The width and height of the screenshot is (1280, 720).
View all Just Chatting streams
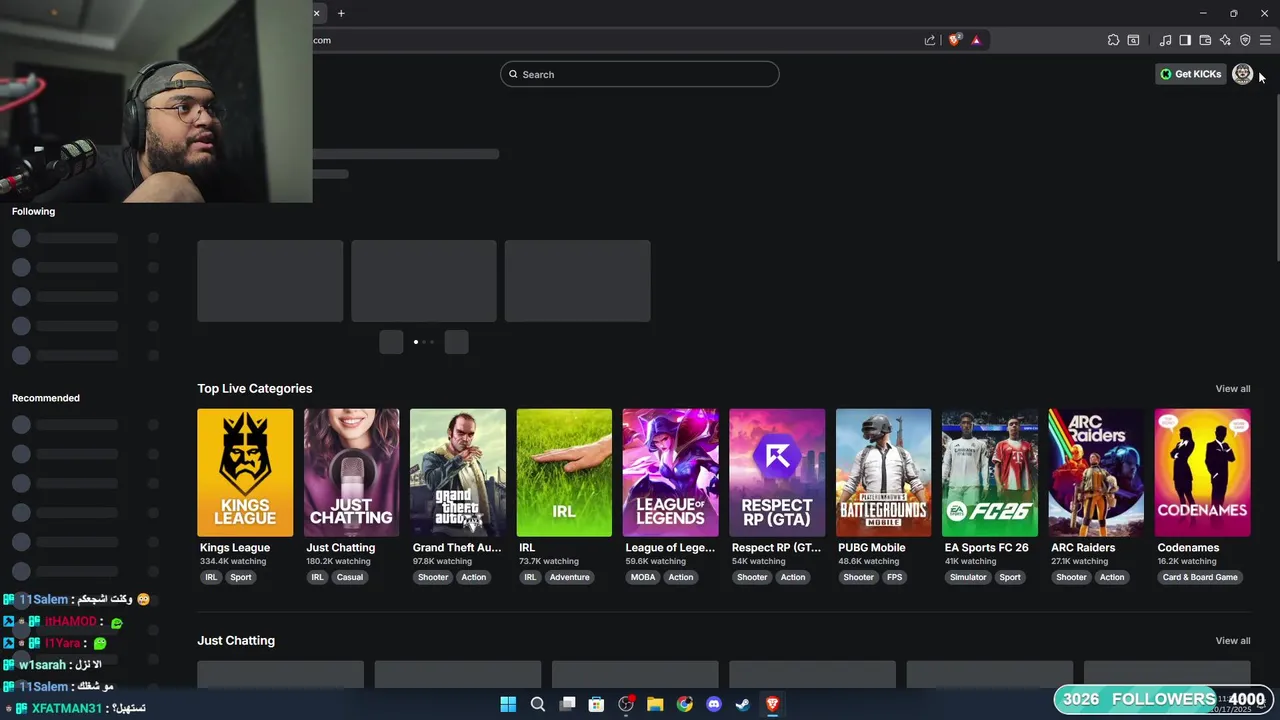1233,641
